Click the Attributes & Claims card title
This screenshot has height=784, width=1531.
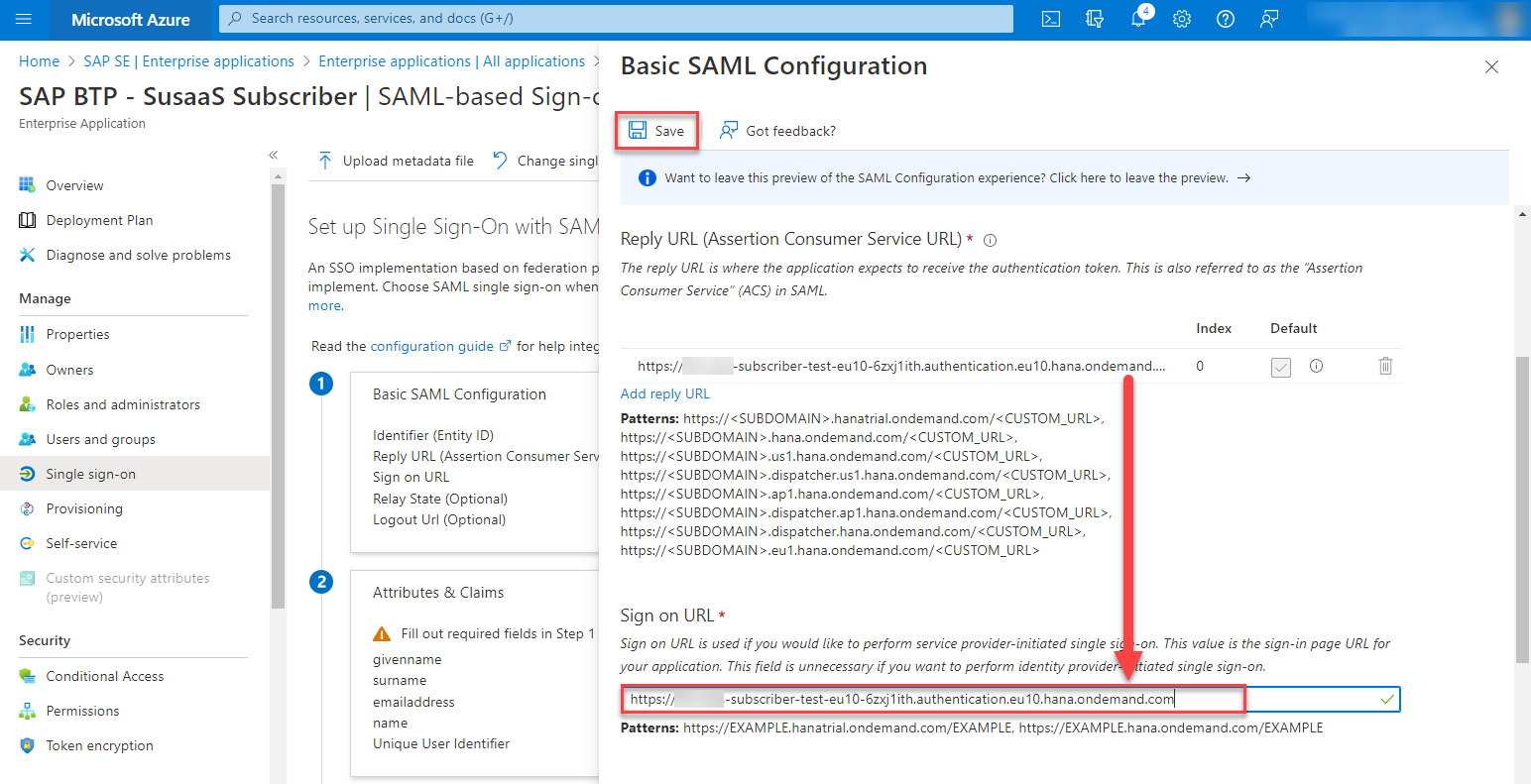[438, 593]
